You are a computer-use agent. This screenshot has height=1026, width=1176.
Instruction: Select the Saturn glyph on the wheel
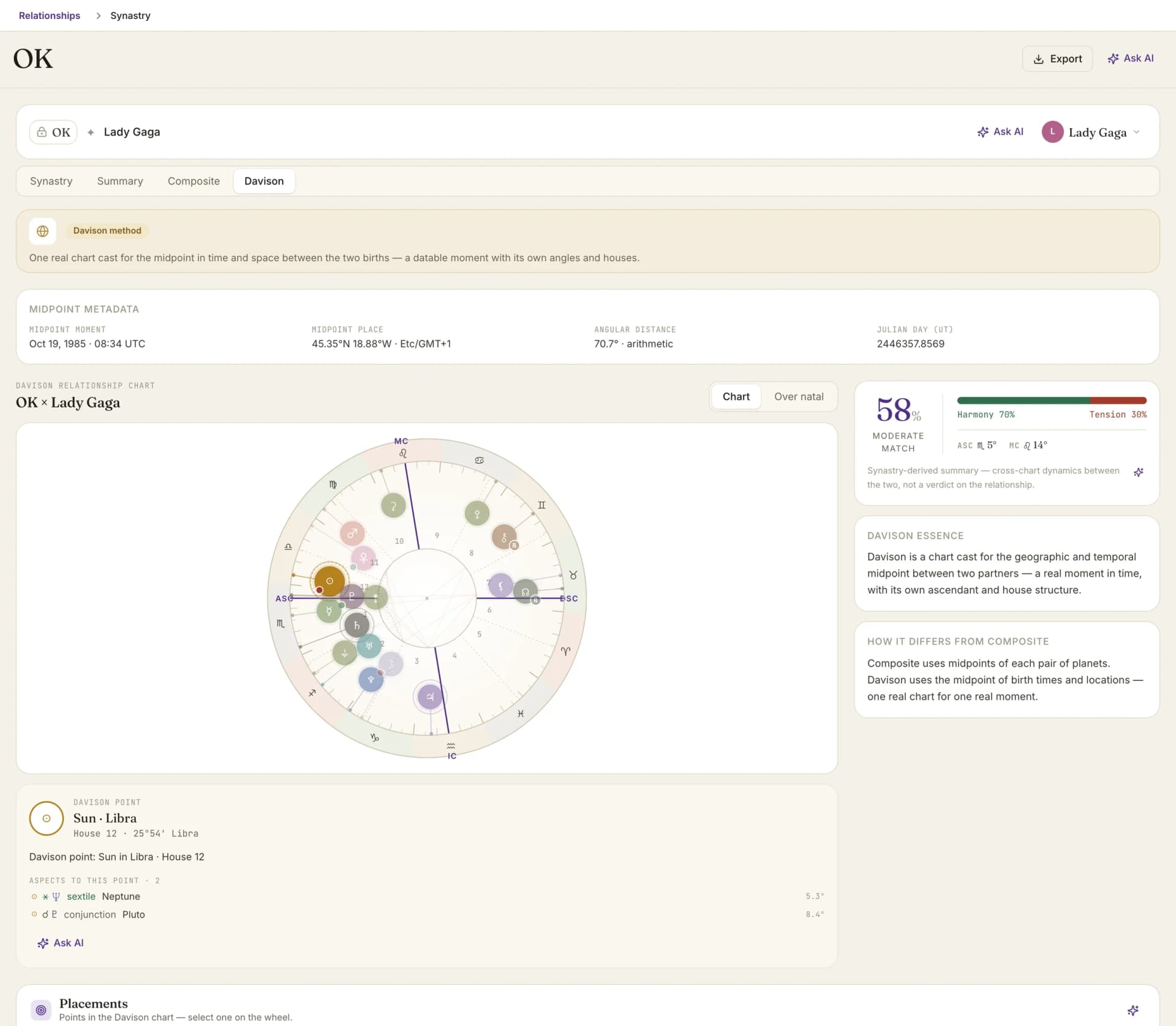coord(356,625)
